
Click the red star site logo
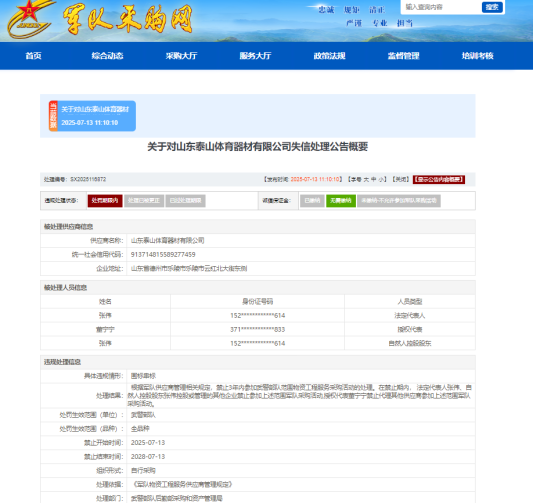[30, 19]
